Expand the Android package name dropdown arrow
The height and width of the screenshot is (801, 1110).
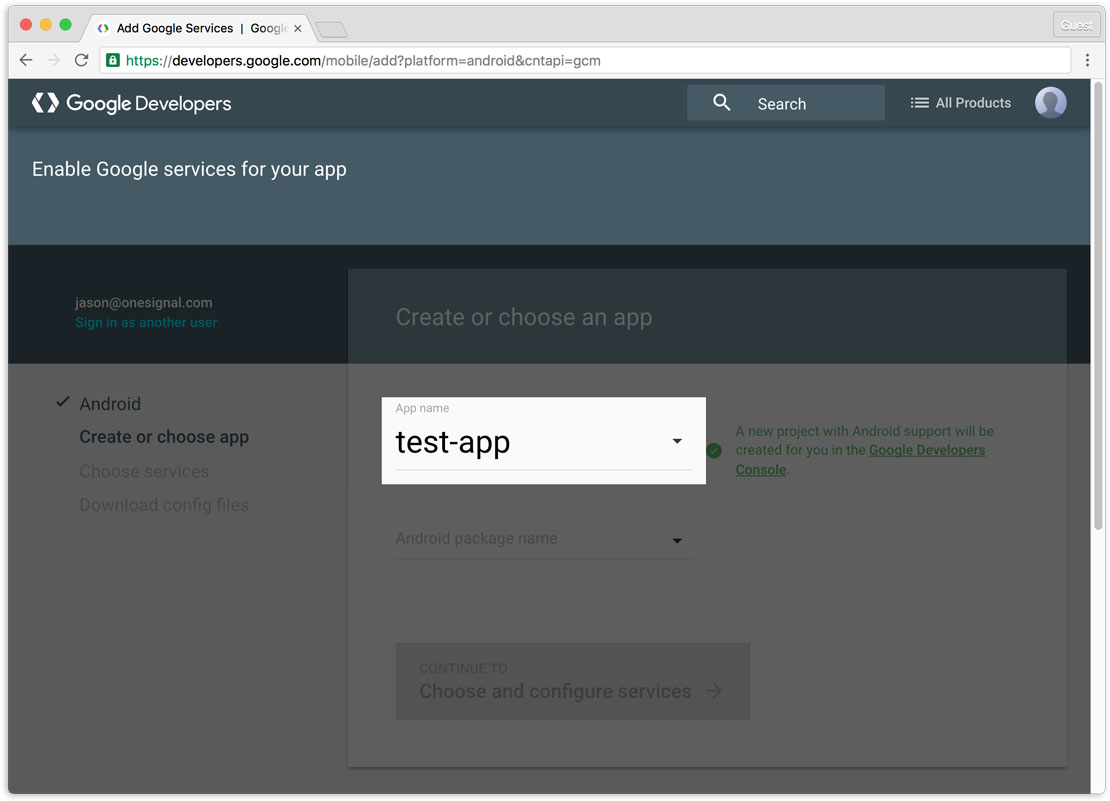[x=677, y=541]
